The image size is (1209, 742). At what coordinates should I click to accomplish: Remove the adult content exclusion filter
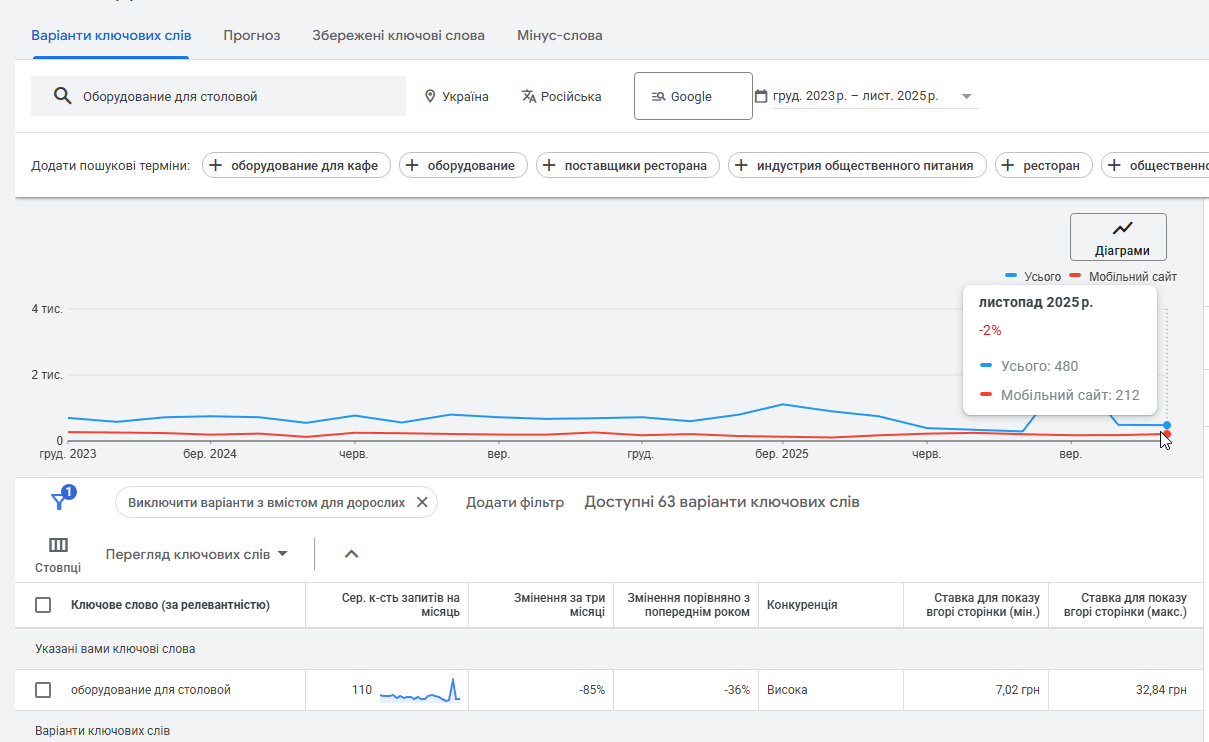click(x=421, y=502)
